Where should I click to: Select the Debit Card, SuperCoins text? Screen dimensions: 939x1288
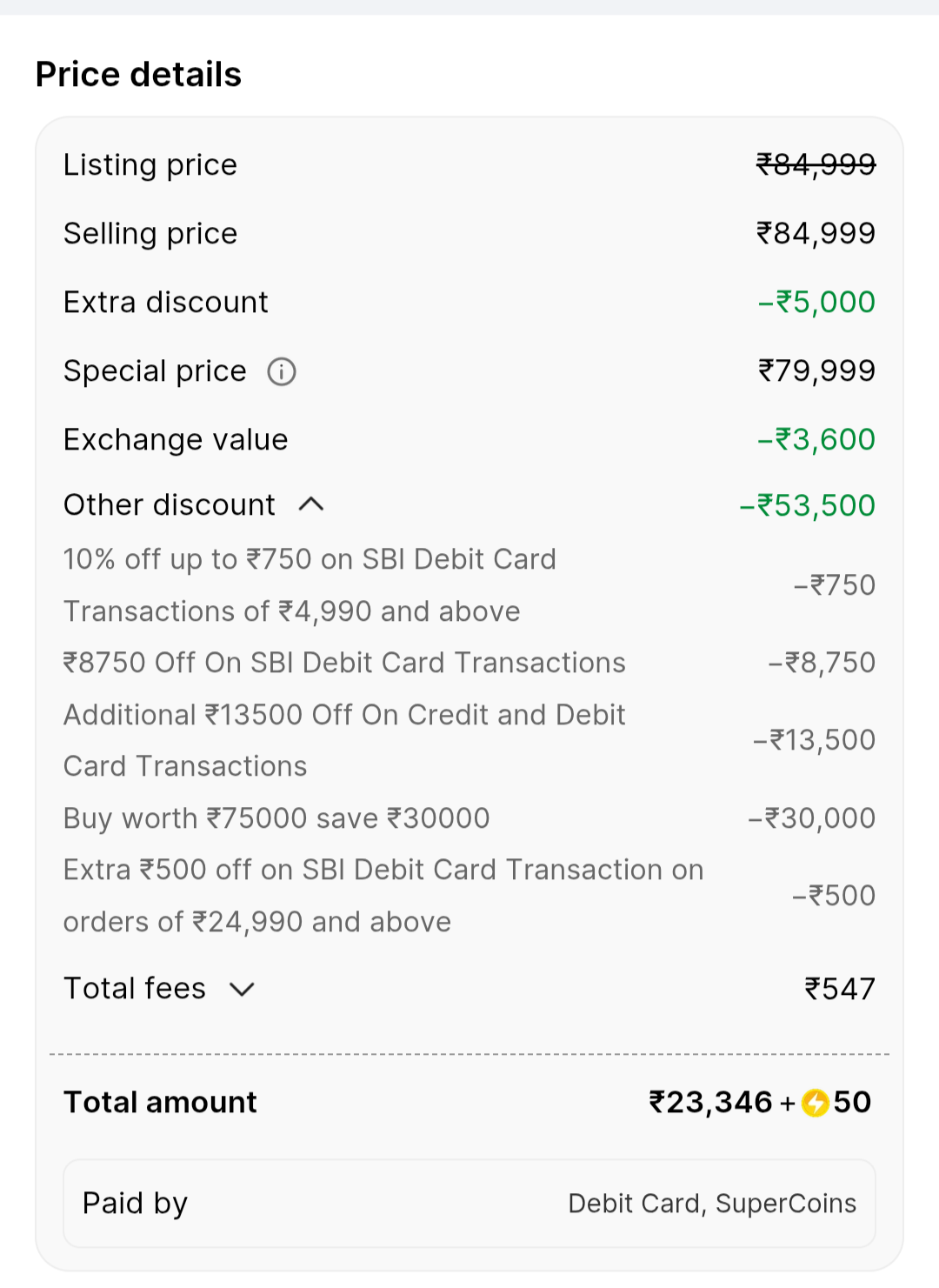(712, 1204)
